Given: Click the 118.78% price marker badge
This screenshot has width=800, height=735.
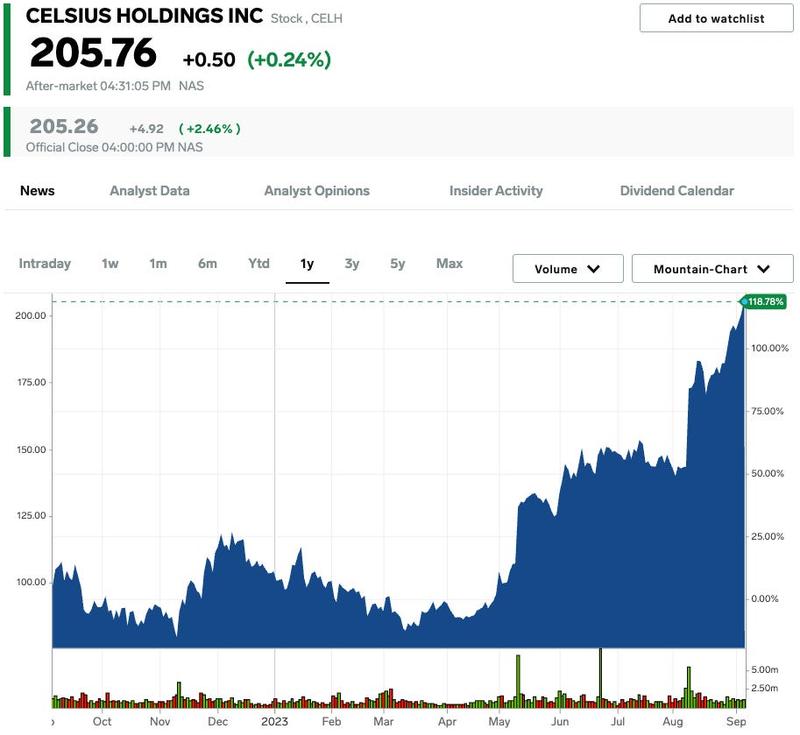Looking at the screenshot, I should 764,302.
